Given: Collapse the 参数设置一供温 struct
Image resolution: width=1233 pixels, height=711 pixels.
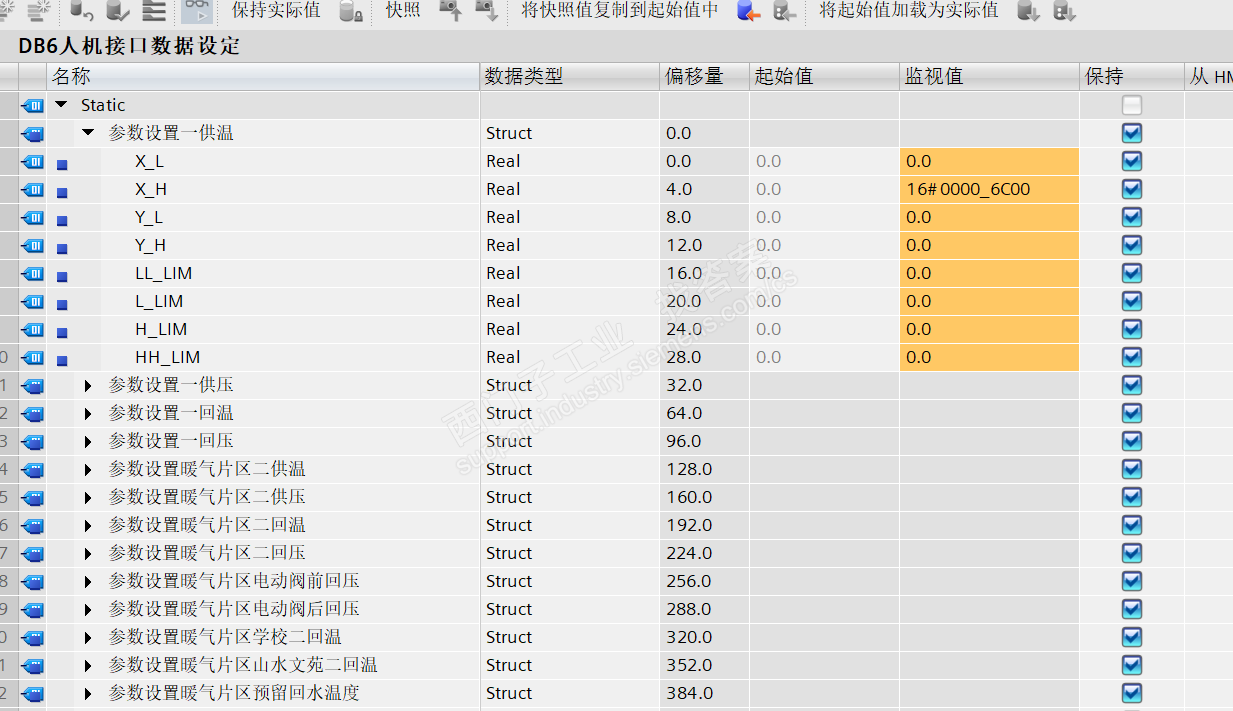Looking at the screenshot, I should tap(88, 133).
